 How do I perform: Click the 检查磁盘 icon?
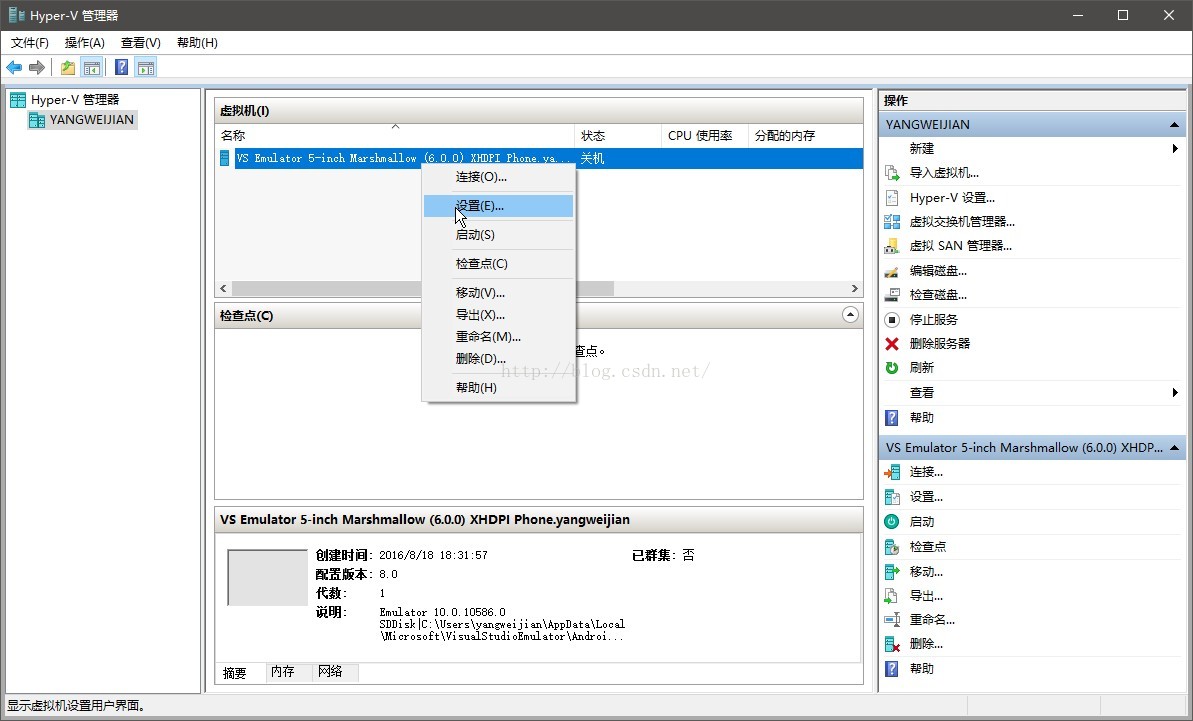pyautogui.click(x=892, y=295)
